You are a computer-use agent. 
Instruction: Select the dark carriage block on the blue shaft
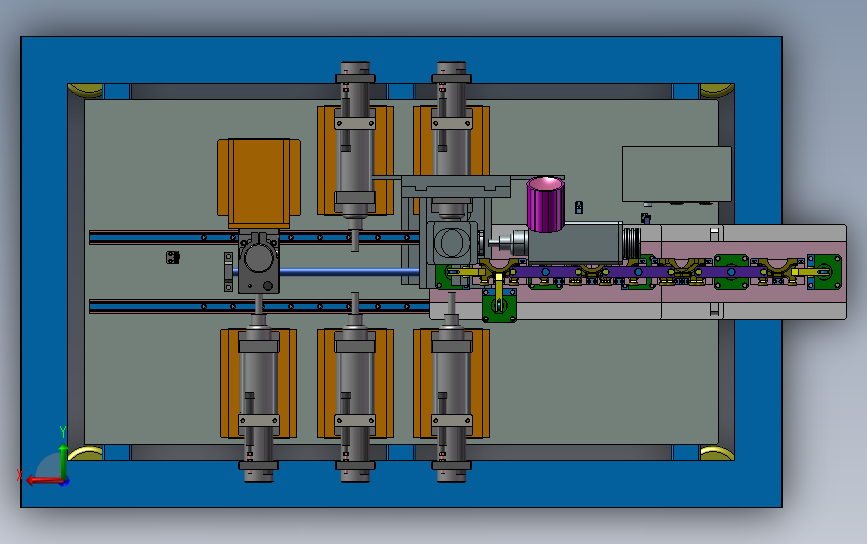pos(259,263)
